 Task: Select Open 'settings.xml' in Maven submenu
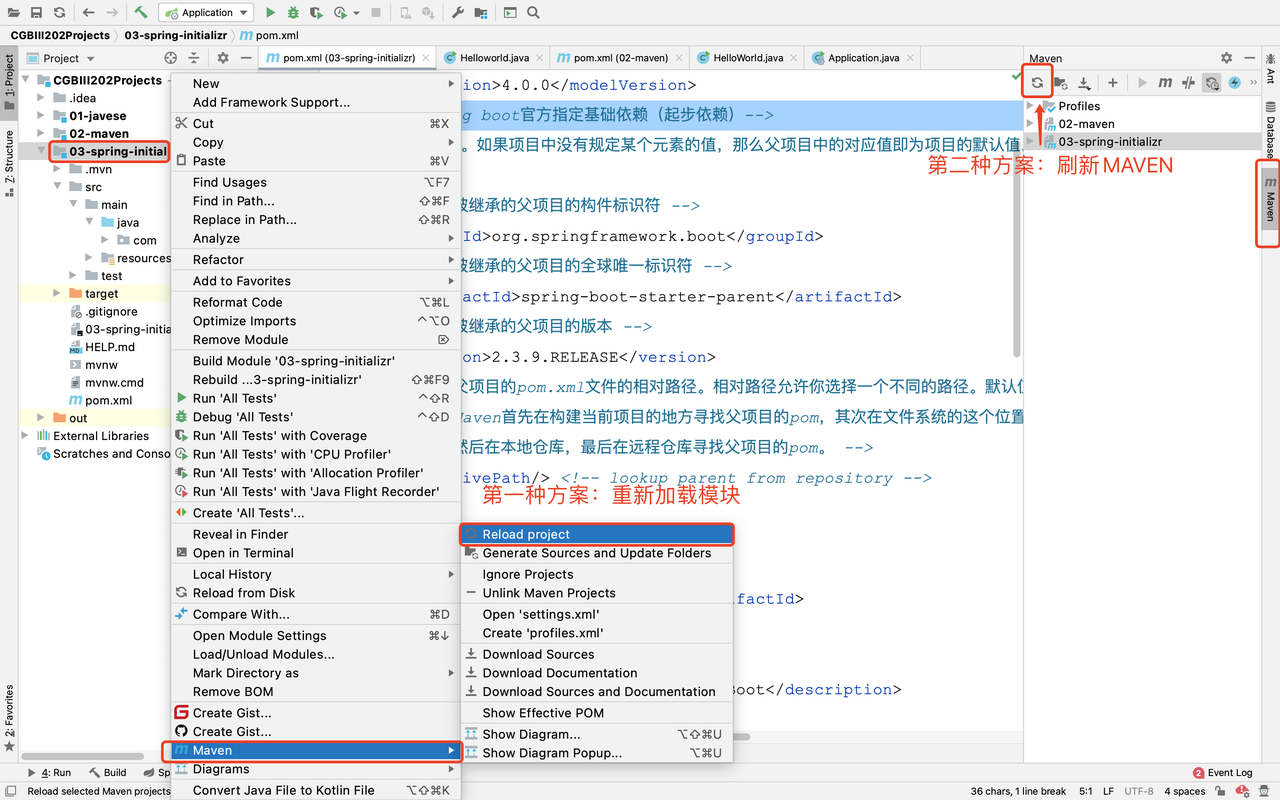[x=597, y=614]
